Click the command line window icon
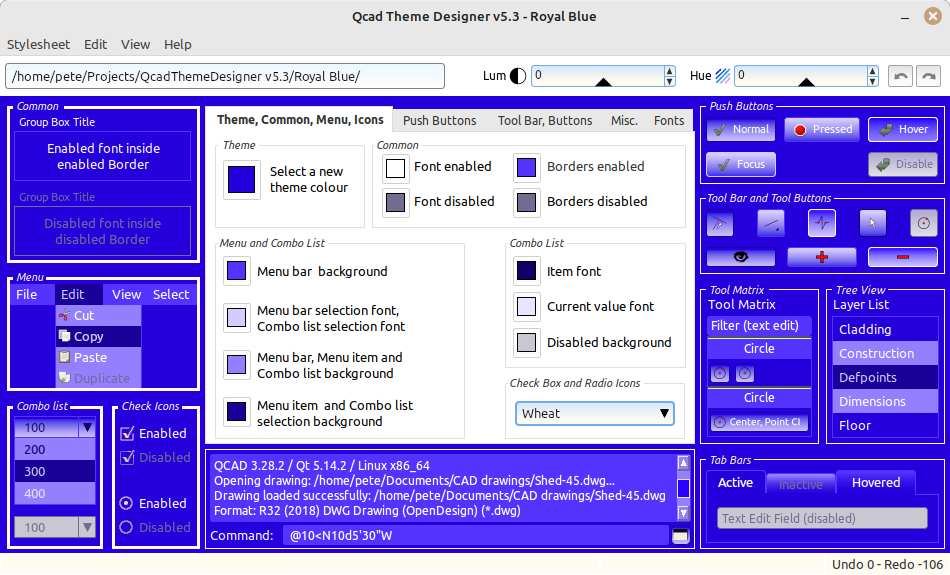 [x=681, y=536]
